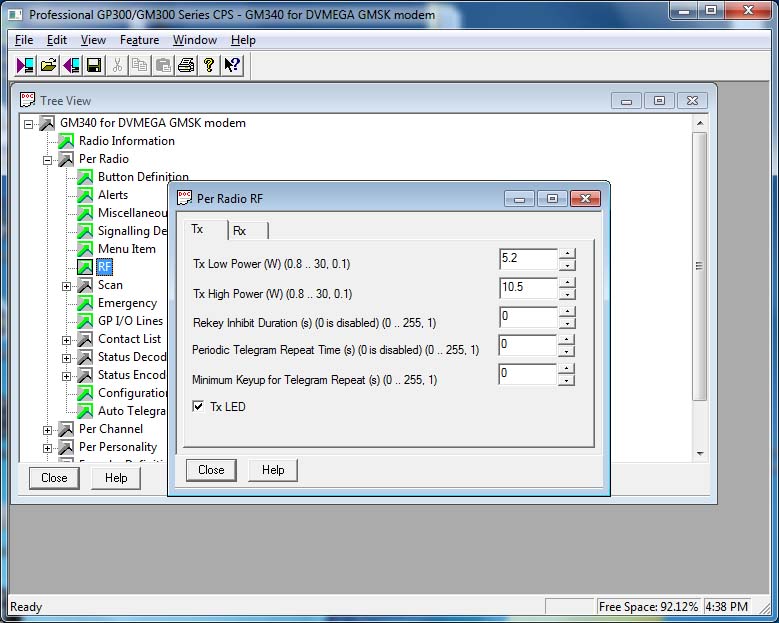Increase Tx High Power with up arrow
This screenshot has width=779, height=623.
(567, 282)
